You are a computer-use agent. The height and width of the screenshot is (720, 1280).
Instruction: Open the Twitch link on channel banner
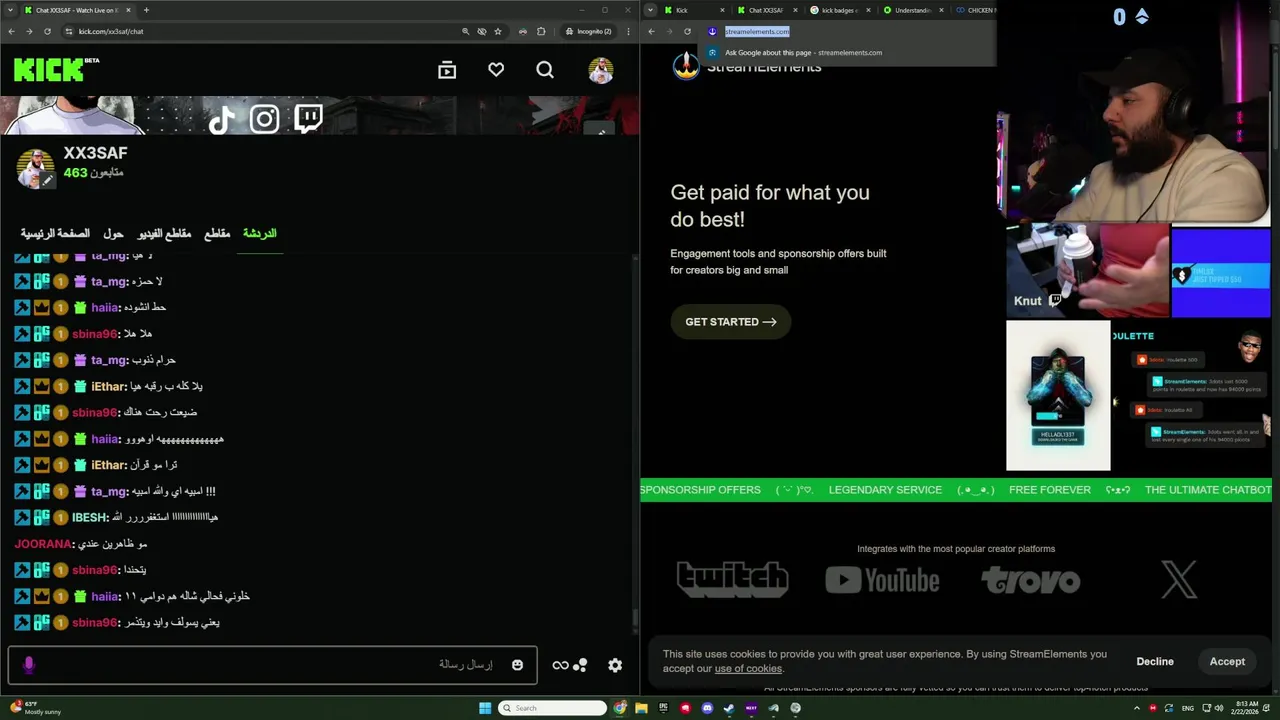click(309, 119)
